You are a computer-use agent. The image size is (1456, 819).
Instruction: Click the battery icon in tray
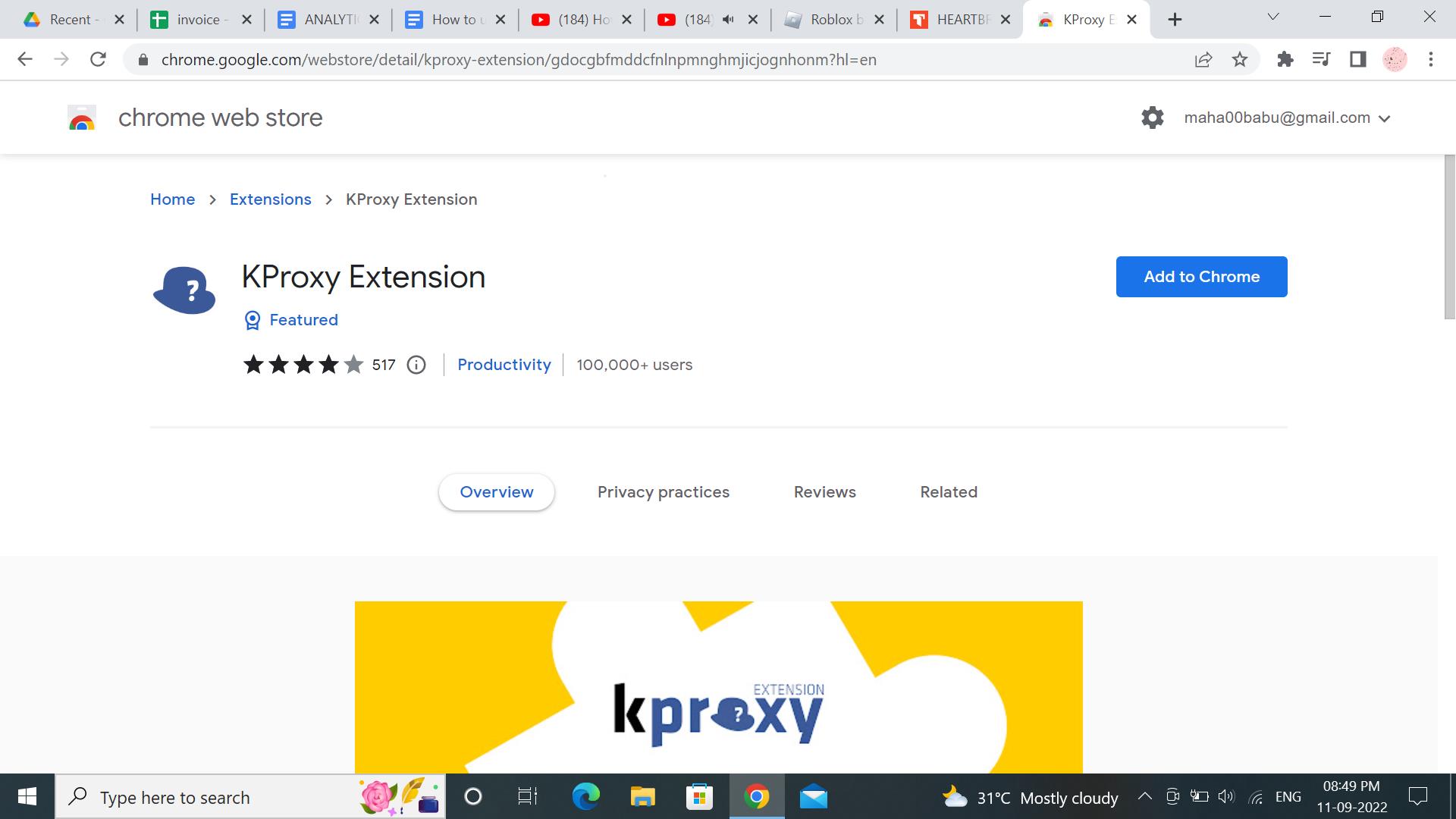tap(1199, 796)
